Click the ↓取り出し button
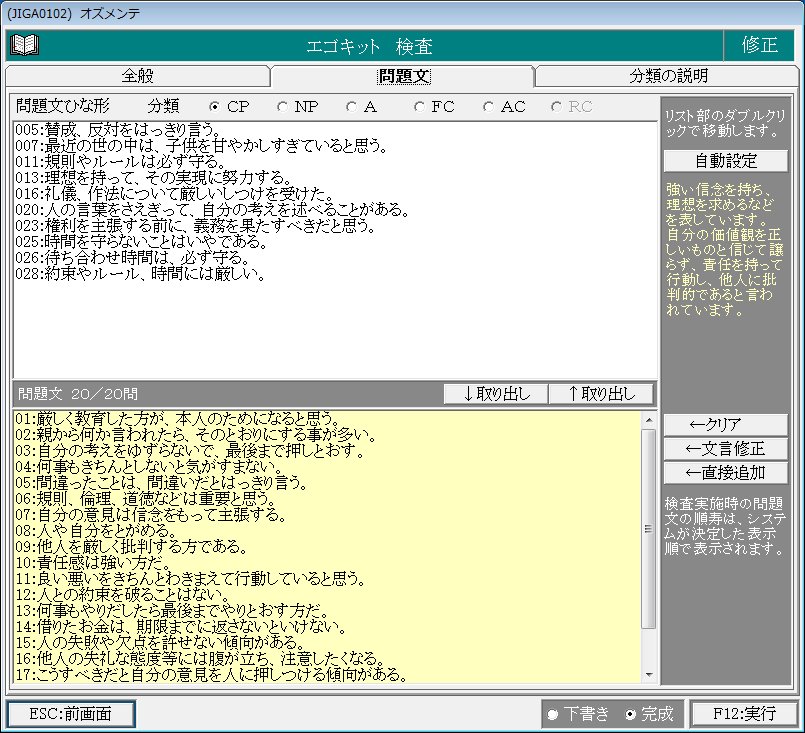 coord(496,394)
